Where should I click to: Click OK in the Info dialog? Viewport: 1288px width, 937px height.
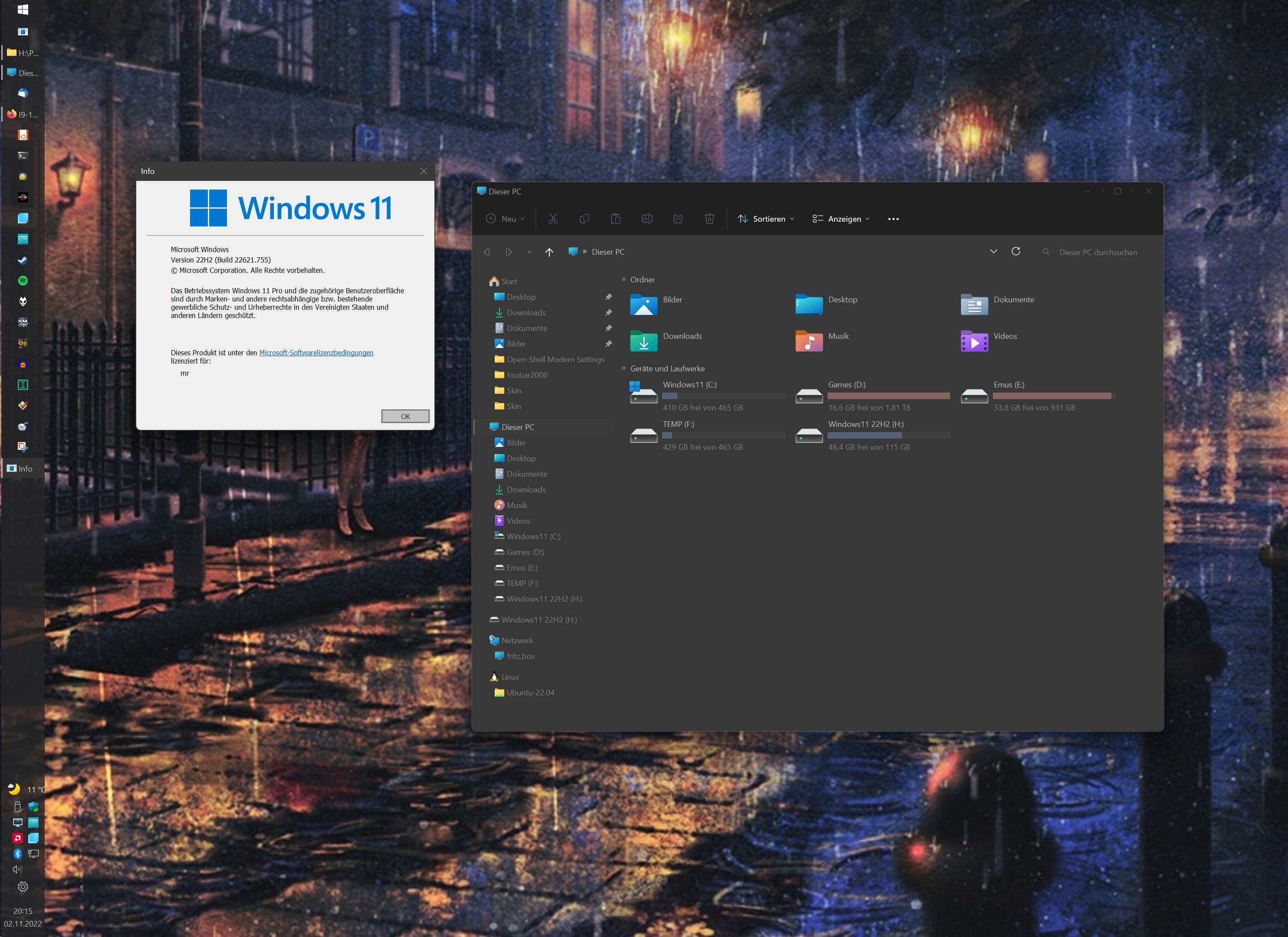point(405,416)
